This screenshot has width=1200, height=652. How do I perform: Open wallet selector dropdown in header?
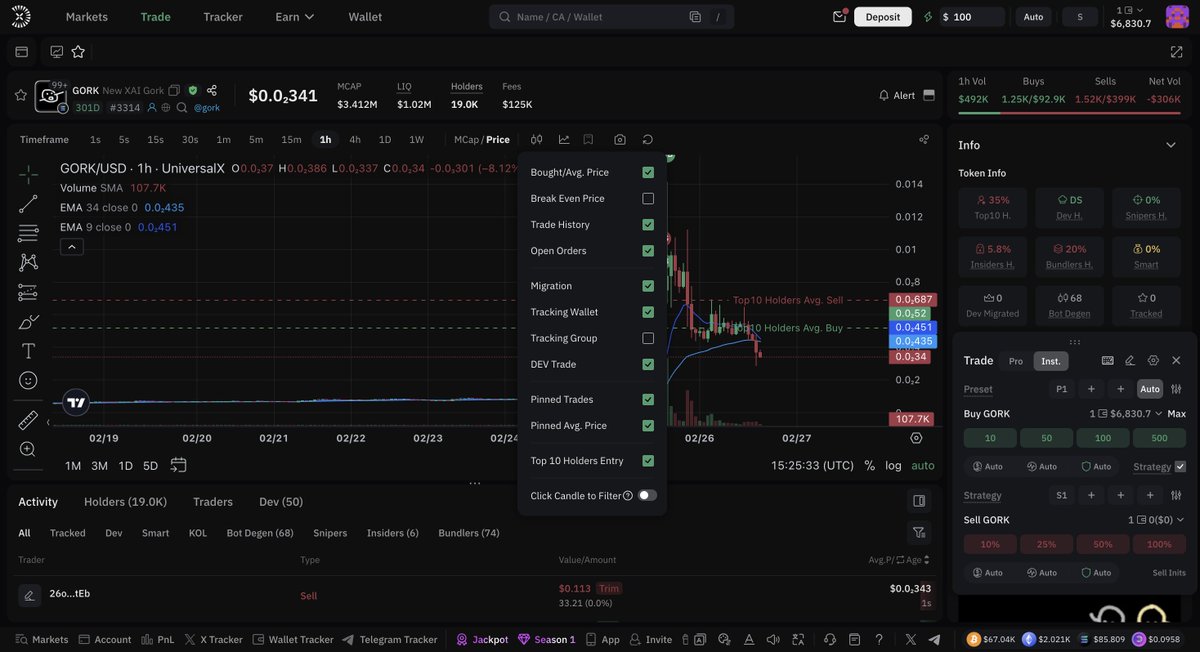pos(1131,16)
